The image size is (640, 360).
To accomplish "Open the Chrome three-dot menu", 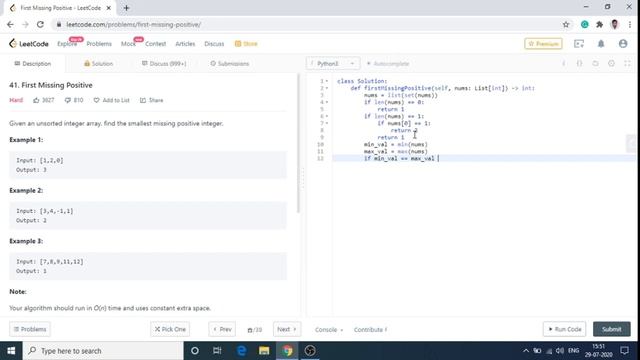I will point(630,24).
